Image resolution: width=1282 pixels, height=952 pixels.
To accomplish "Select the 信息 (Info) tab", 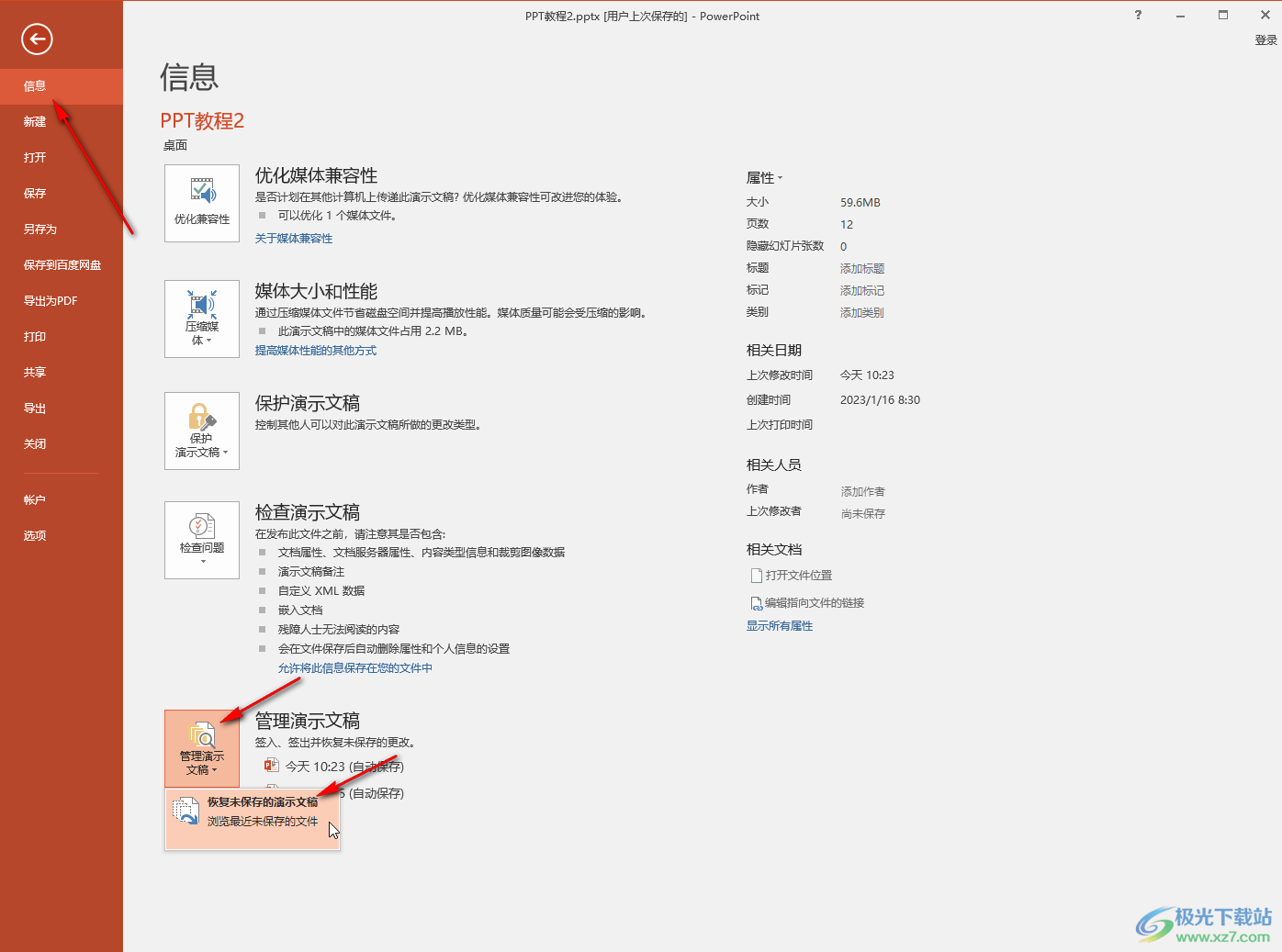I will coord(62,86).
